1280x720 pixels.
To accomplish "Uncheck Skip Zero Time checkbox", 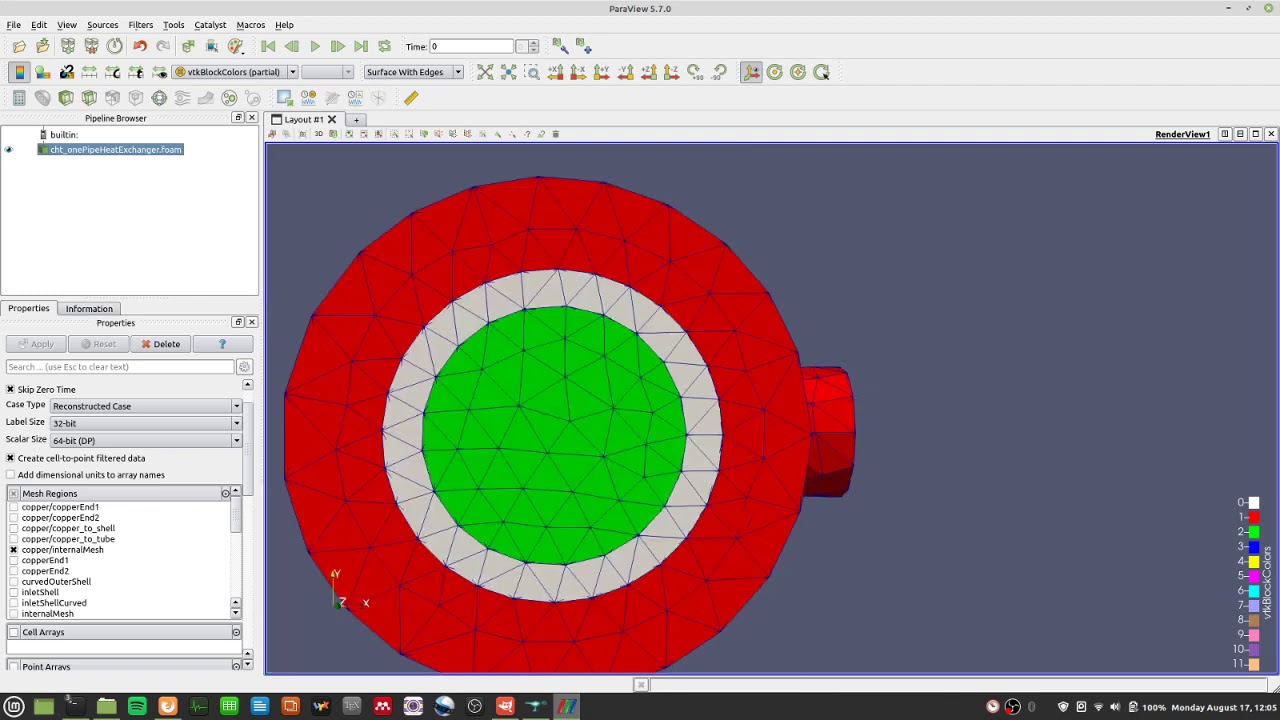I will [x=11, y=389].
